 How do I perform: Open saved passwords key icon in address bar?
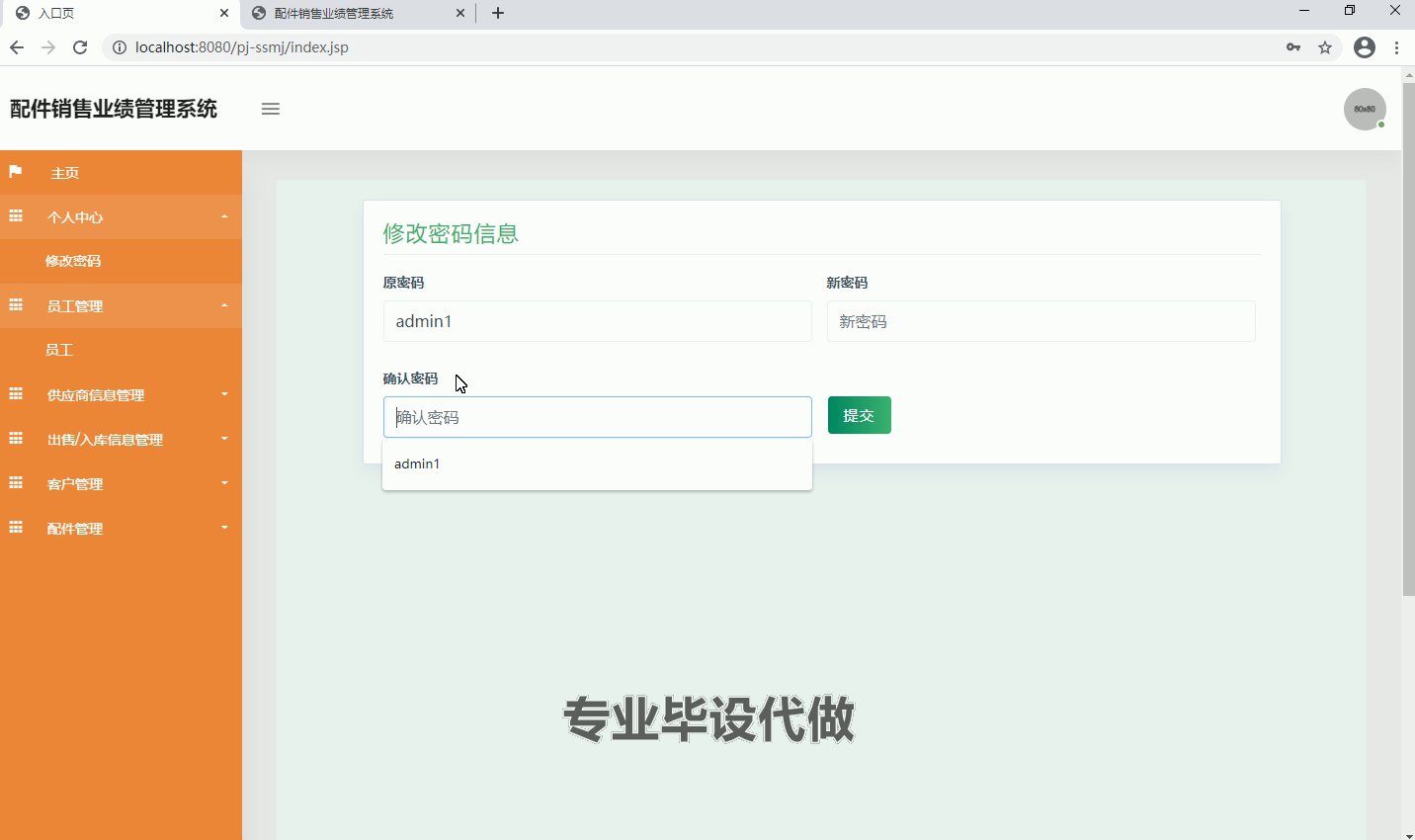pyautogui.click(x=1293, y=47)
